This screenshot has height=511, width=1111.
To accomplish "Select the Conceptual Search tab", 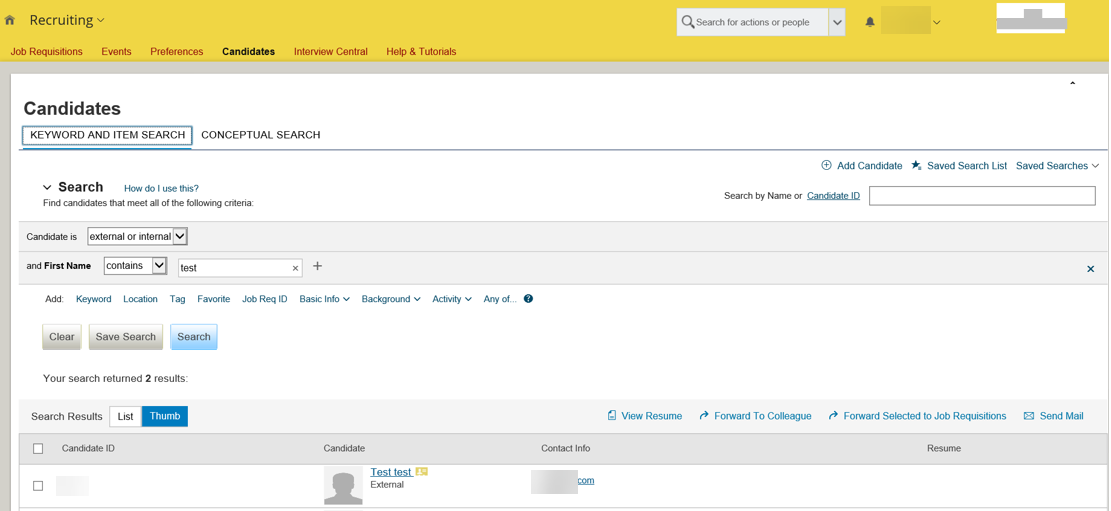I will pos(261,135).
